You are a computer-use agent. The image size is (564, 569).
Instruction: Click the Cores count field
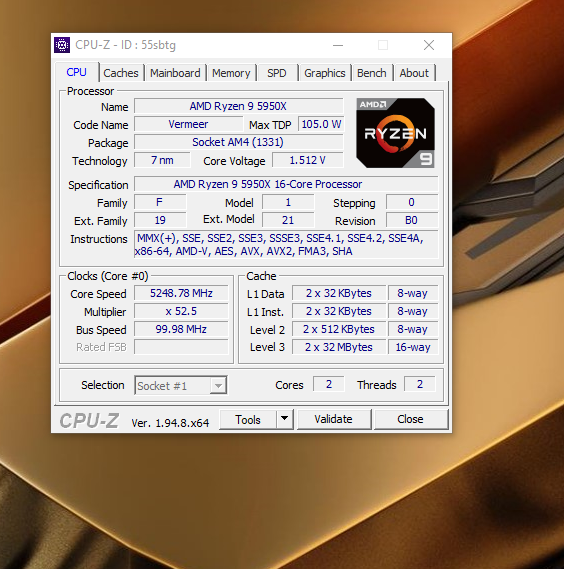pyautogui.click(x=329, y=384)
